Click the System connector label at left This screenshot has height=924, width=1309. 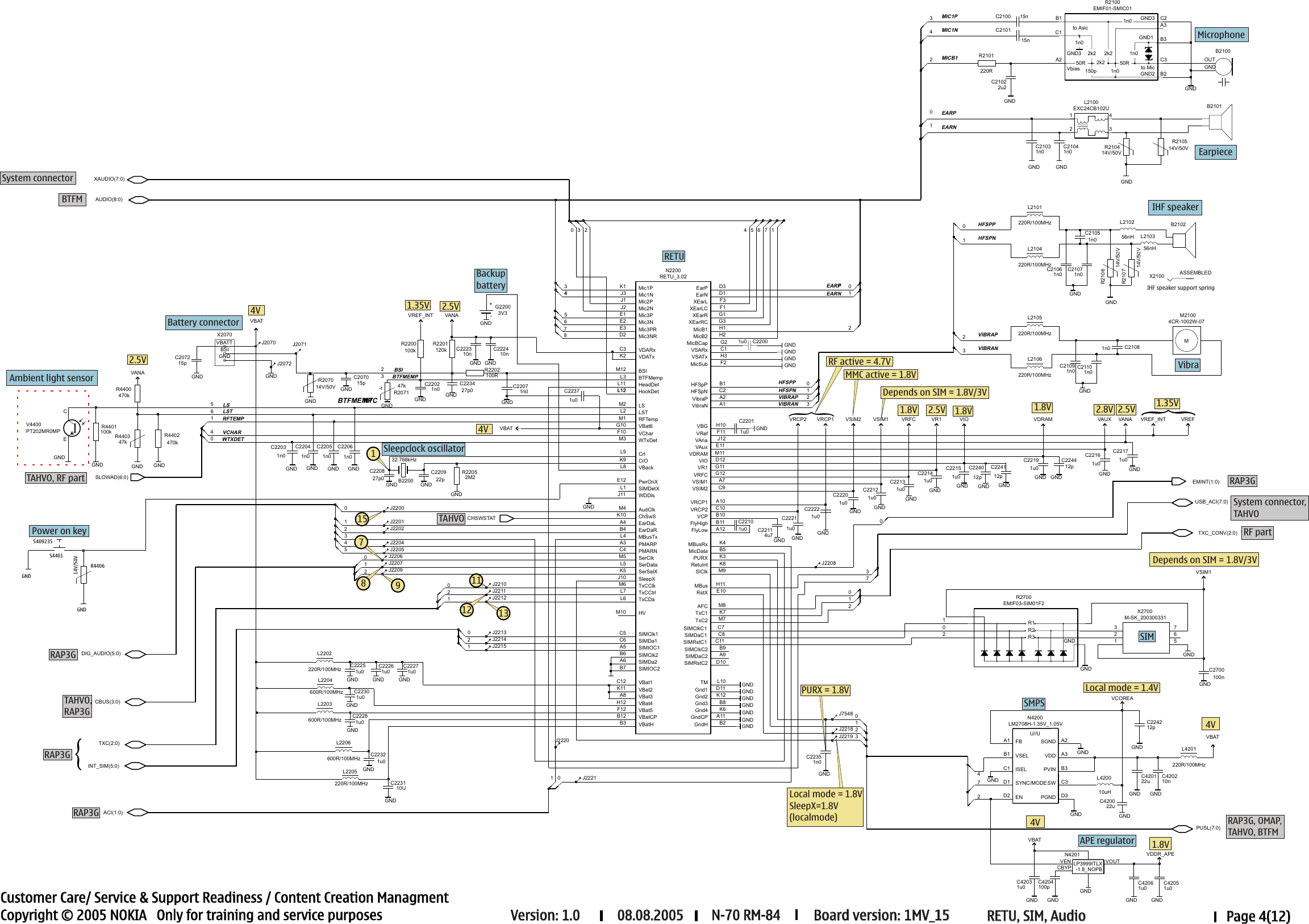(x=37, y=178)
